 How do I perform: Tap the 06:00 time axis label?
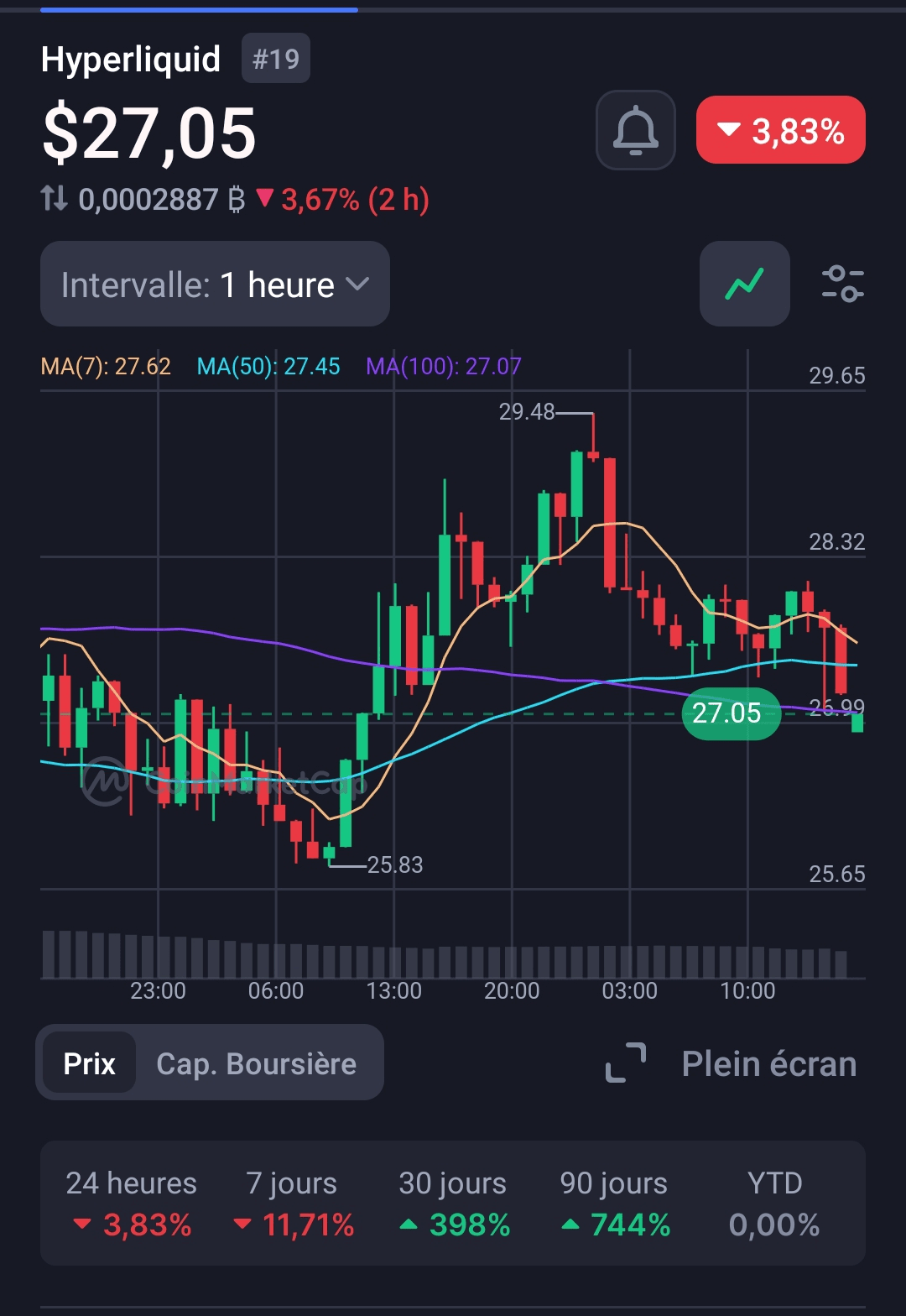click(276, 991)
